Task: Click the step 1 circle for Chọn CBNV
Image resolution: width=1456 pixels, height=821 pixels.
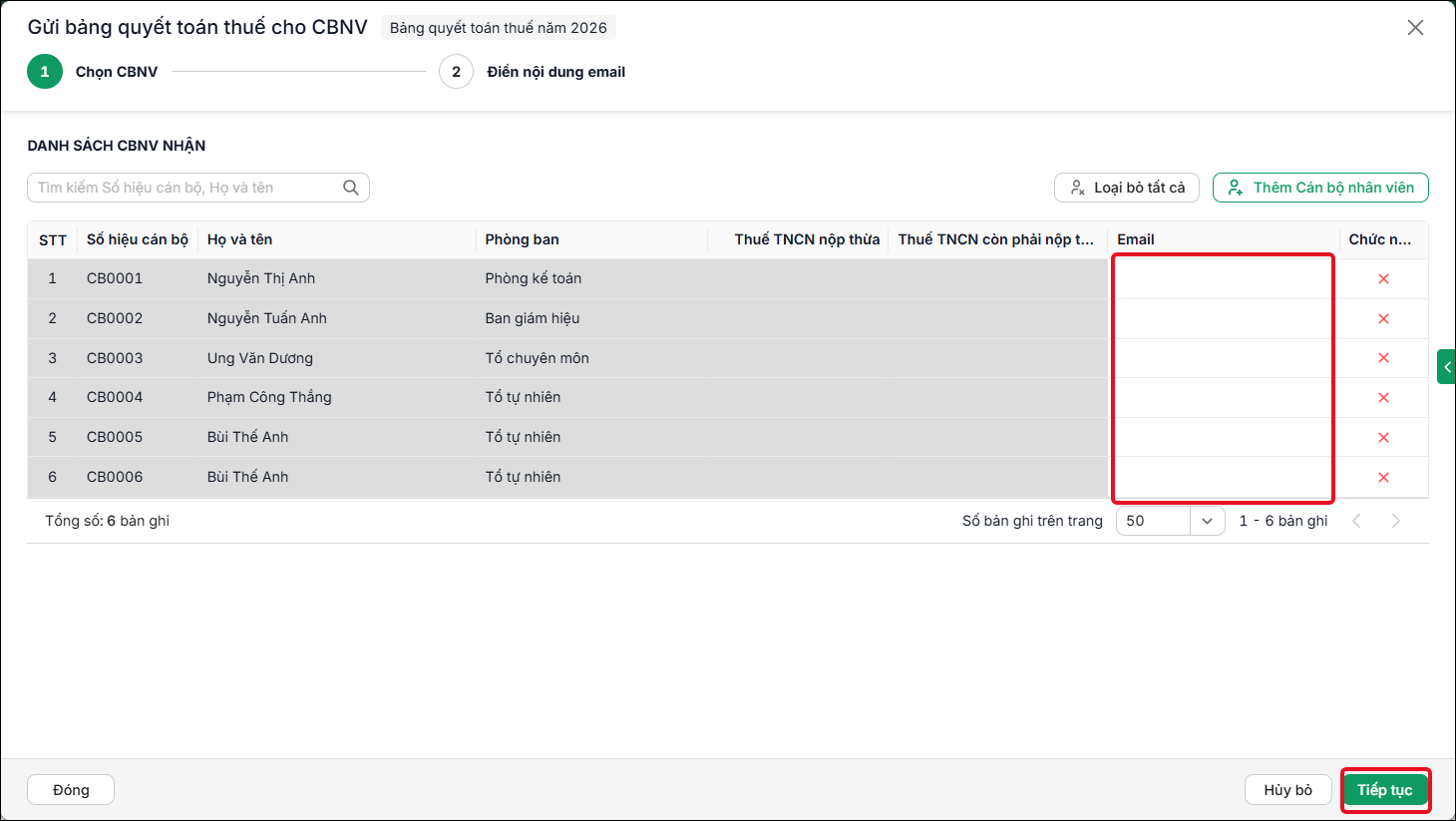Action: point(45,72)
